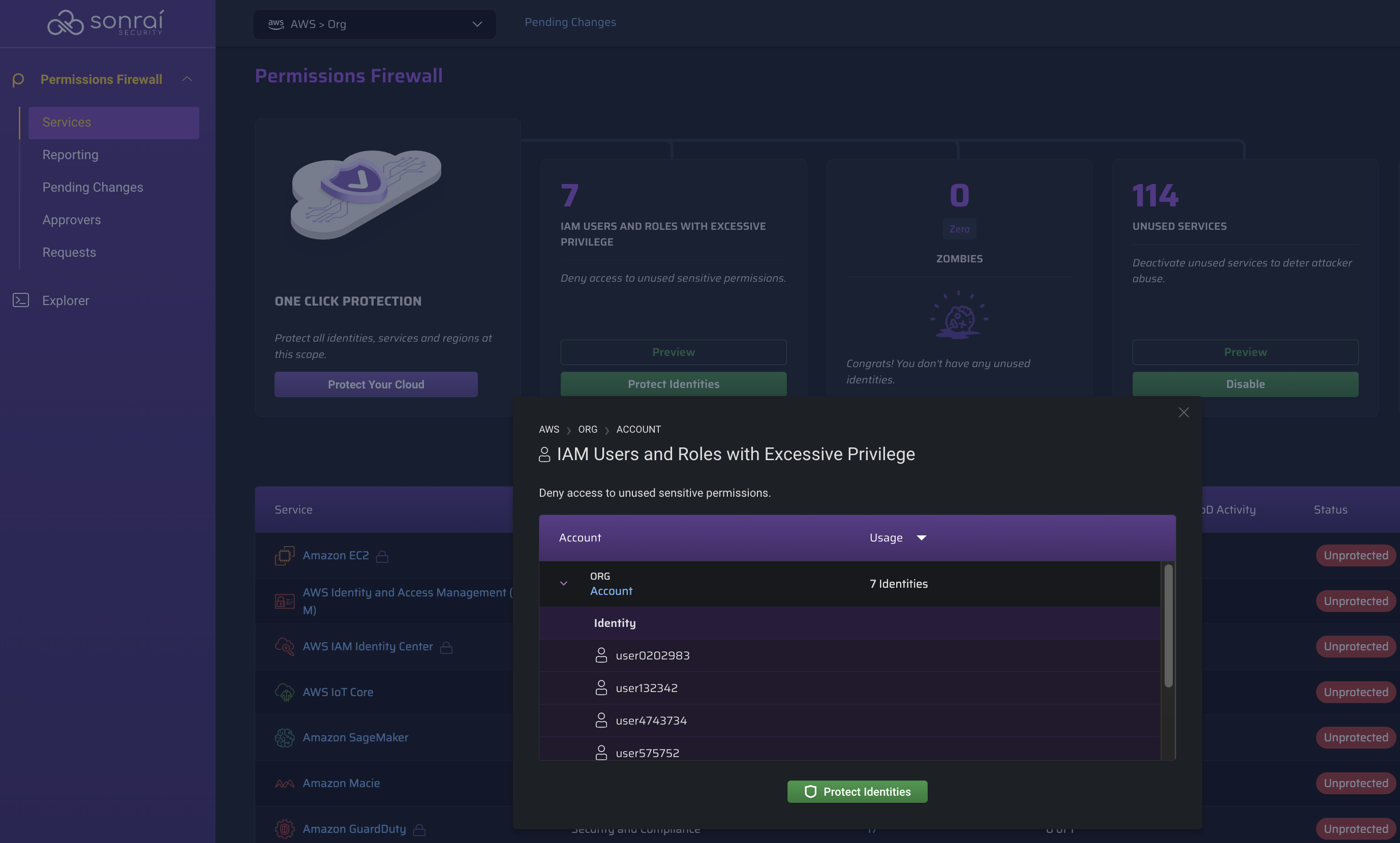Click the Amazon SageMaker icon
Image resolution: width=1400 pixels, height=843 pixels.
pyautogui.click(x=285, y=737)
